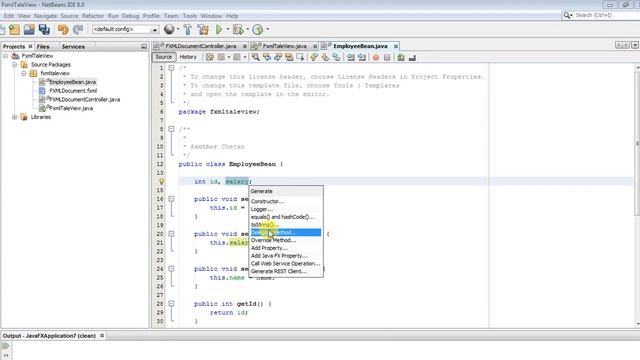Click Stop Macro Recording icon
The width and height of the screenshot is (640, 360).
(x=387, y=58)
